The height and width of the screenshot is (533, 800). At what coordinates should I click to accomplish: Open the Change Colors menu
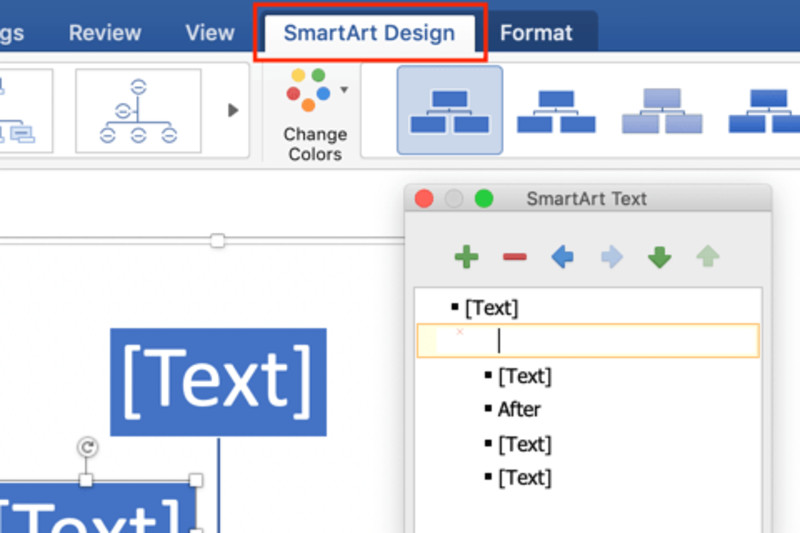(x=315, y=115)
